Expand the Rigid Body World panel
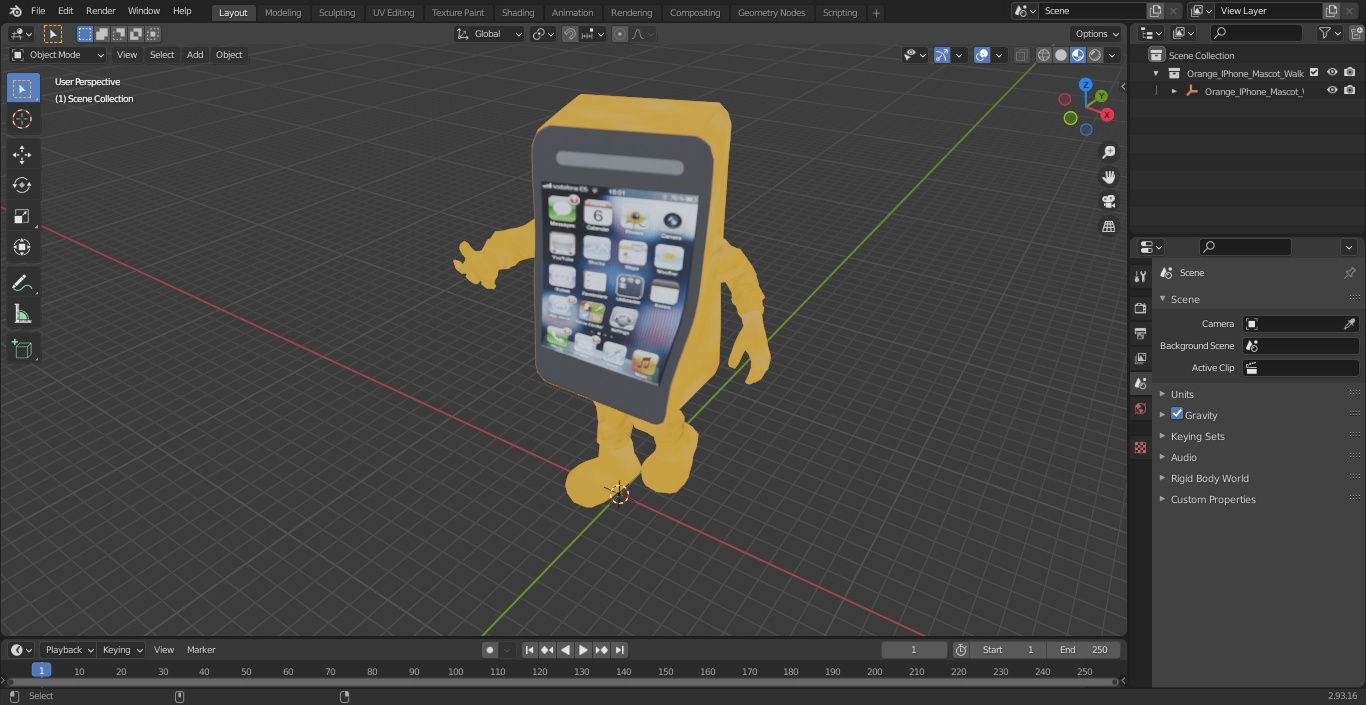The width and height of the screenshot is (1366, 705). [1209, 478]
